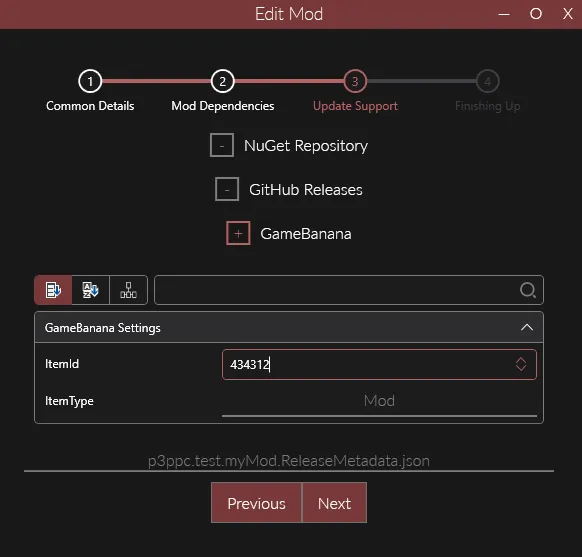Click the Next button
Viewport: 582px width, 557px height.
(x=334, y=503)
